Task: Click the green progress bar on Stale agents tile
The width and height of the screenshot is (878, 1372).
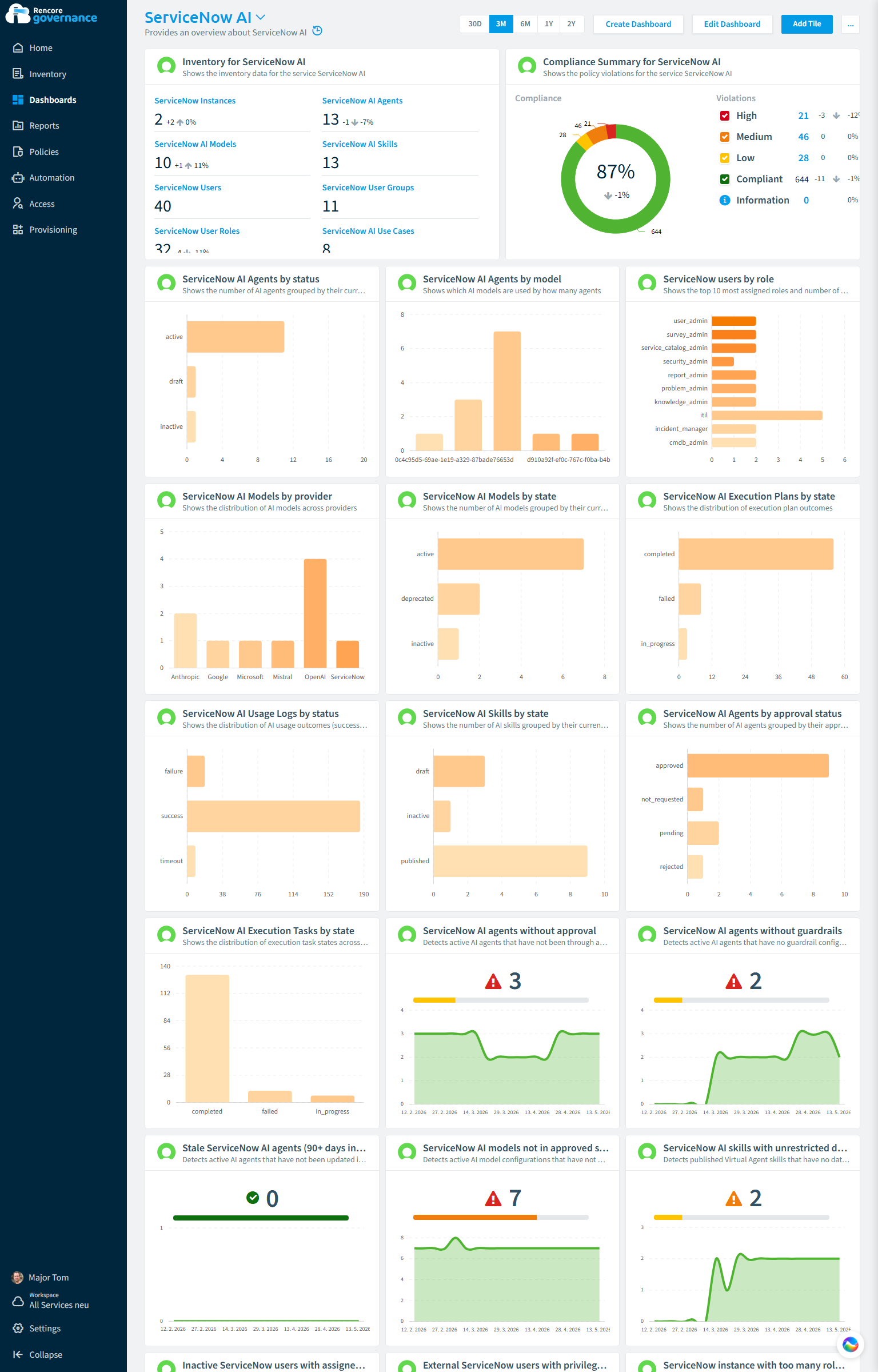Action: 261,1218
